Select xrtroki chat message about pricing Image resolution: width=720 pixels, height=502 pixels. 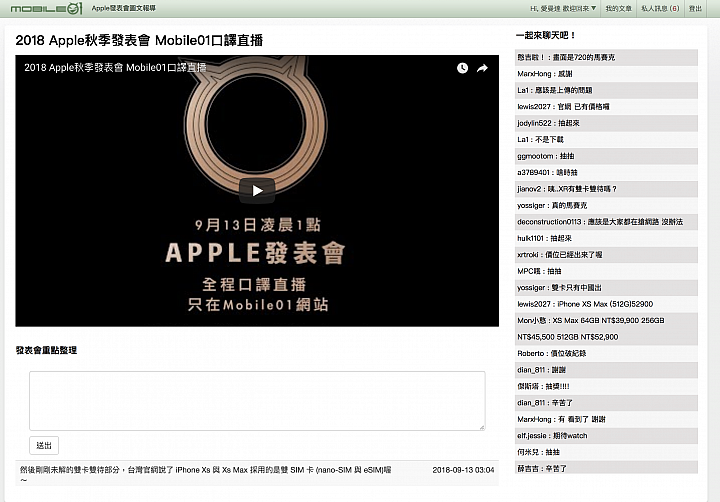tap(606, 255)
